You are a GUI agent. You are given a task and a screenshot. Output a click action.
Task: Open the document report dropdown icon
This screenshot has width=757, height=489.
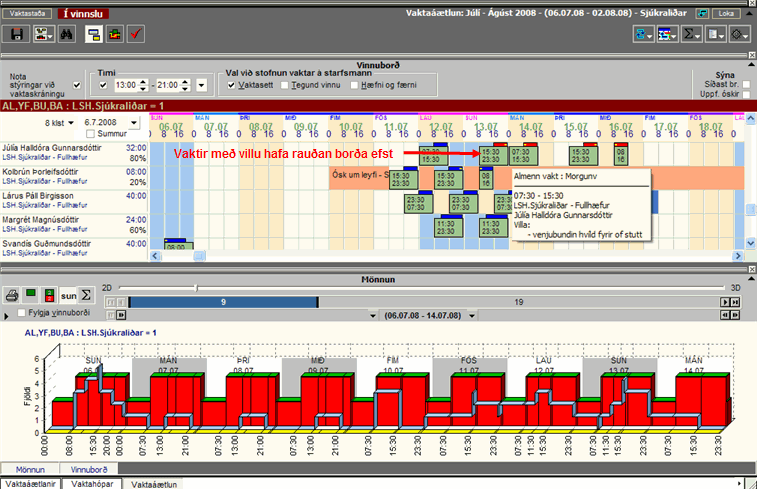[715, 34]
